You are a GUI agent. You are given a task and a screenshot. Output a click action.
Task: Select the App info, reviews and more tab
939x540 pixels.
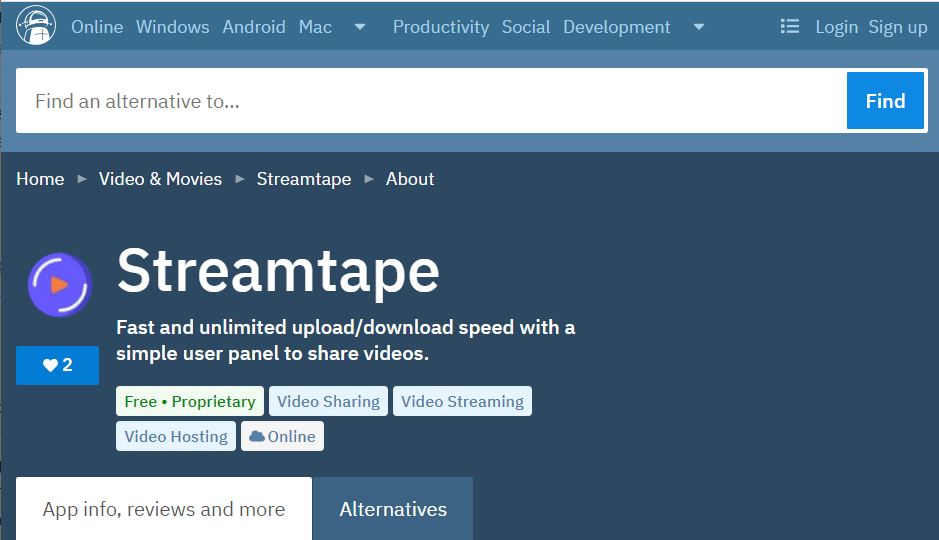point(164,509)
